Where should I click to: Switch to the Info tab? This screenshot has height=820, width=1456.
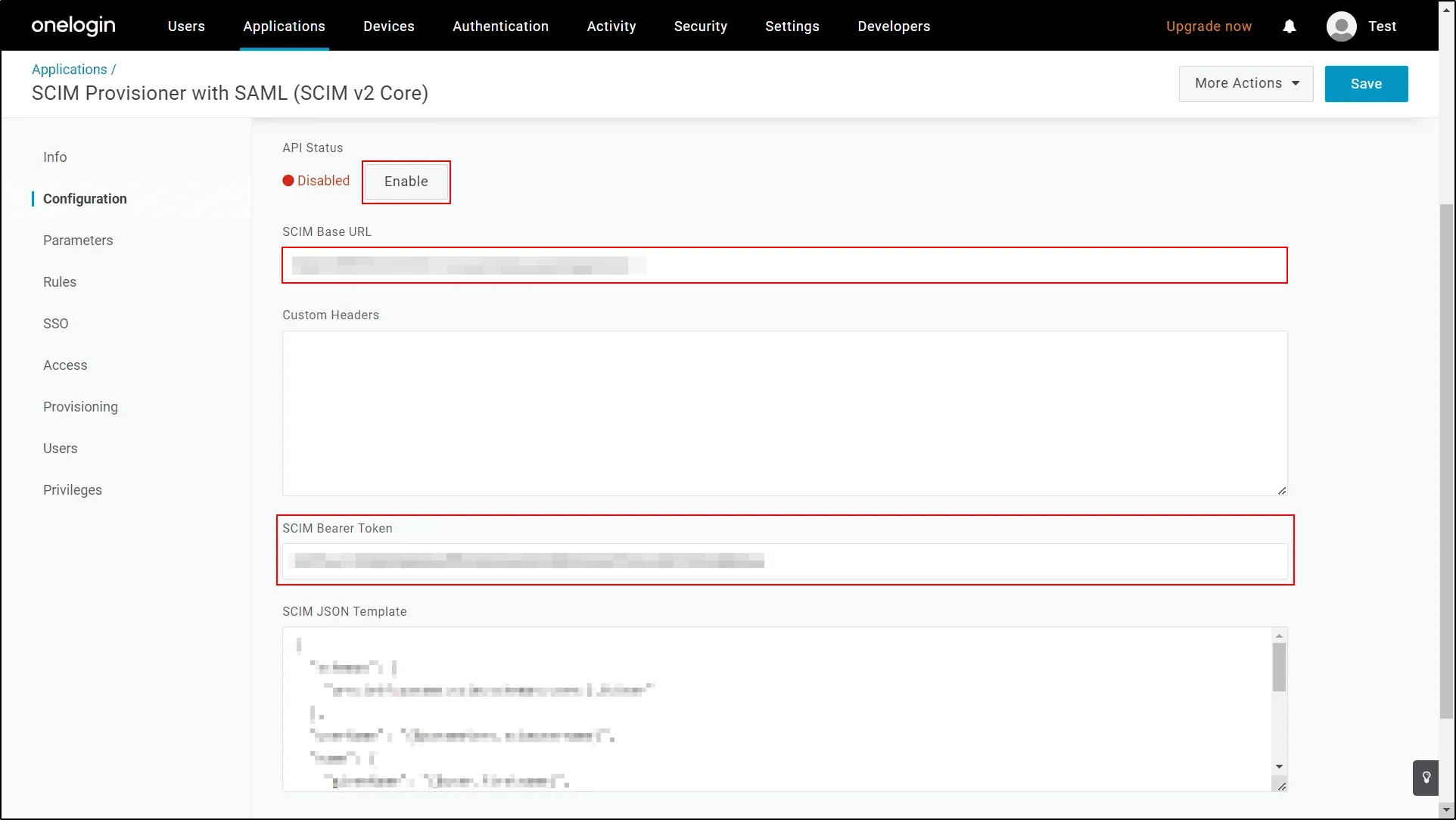pyautogui.click(x=55, y=157)
